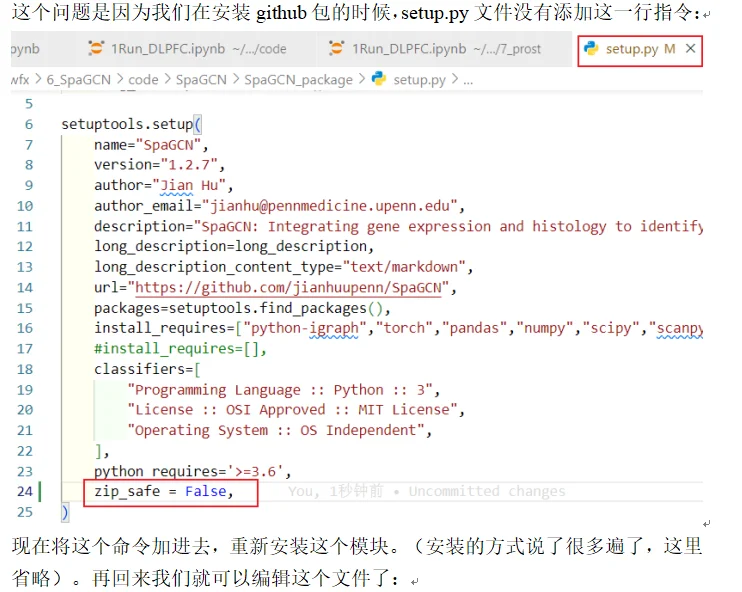This screenshot has width=742, height=592.
Task: Click the version="1.2.7" text
Action: coord(159,165)
